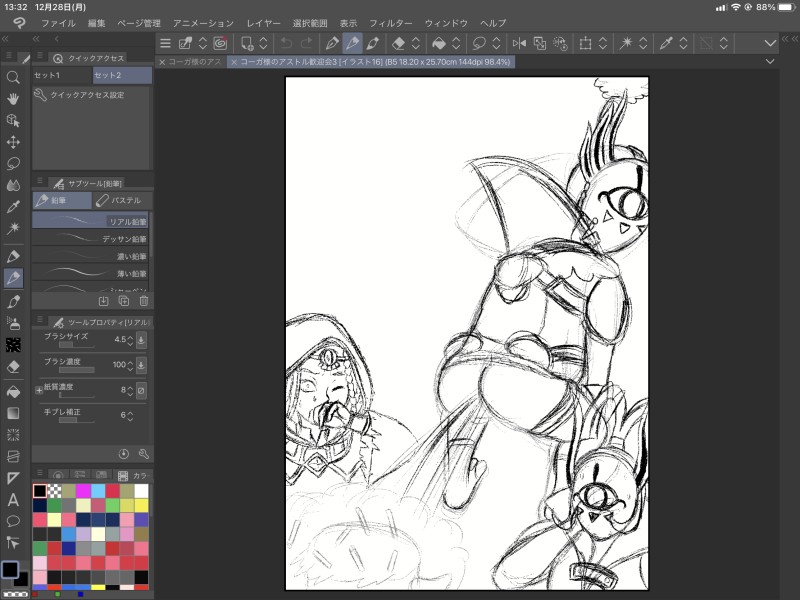This screenshot has height=600, width=800.
Task: Select the Text tool
Action: pyautogui.click(x=13, y=499)
